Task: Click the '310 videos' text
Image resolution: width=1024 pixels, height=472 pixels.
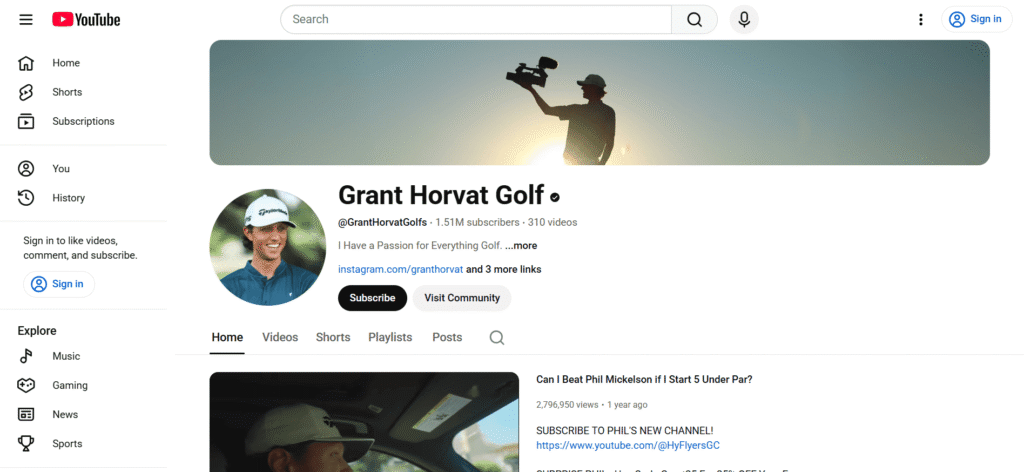Action: [x=552, y=223]
